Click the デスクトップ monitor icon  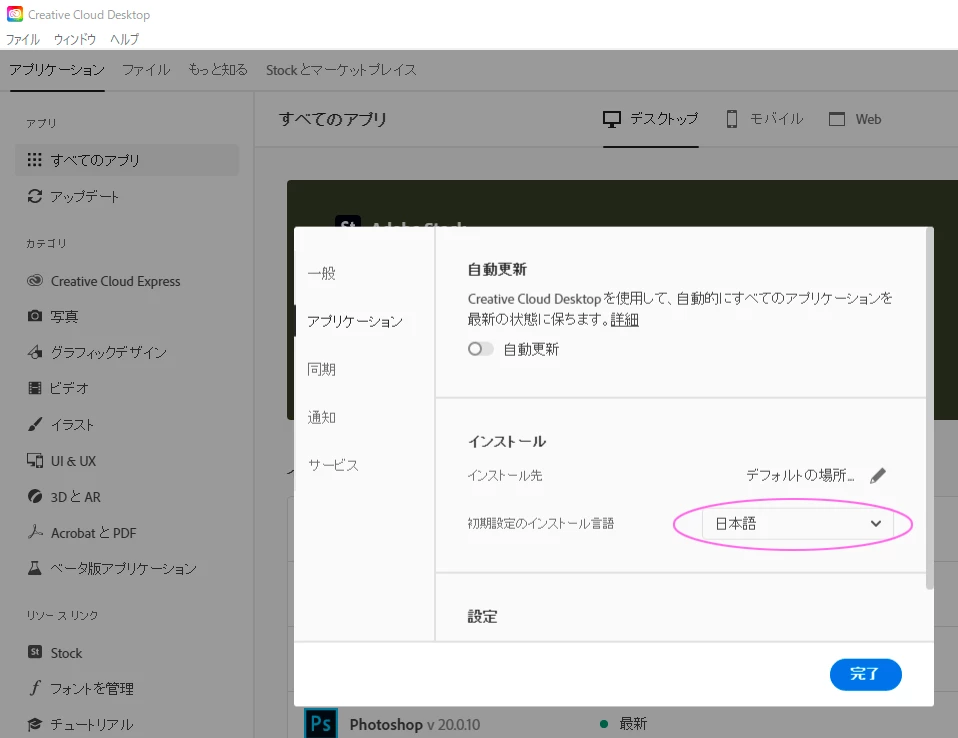[x=612, y=119]
